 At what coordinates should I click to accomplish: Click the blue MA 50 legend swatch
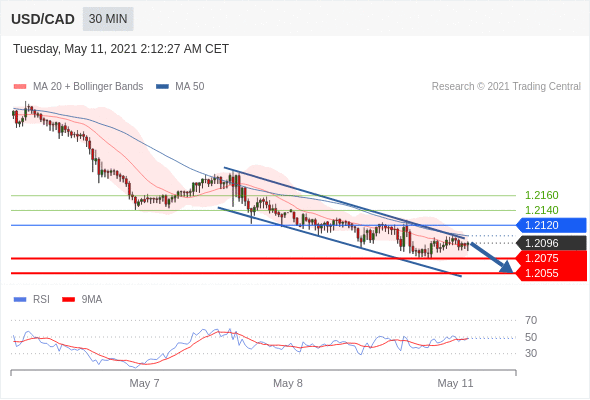point(162,87)
